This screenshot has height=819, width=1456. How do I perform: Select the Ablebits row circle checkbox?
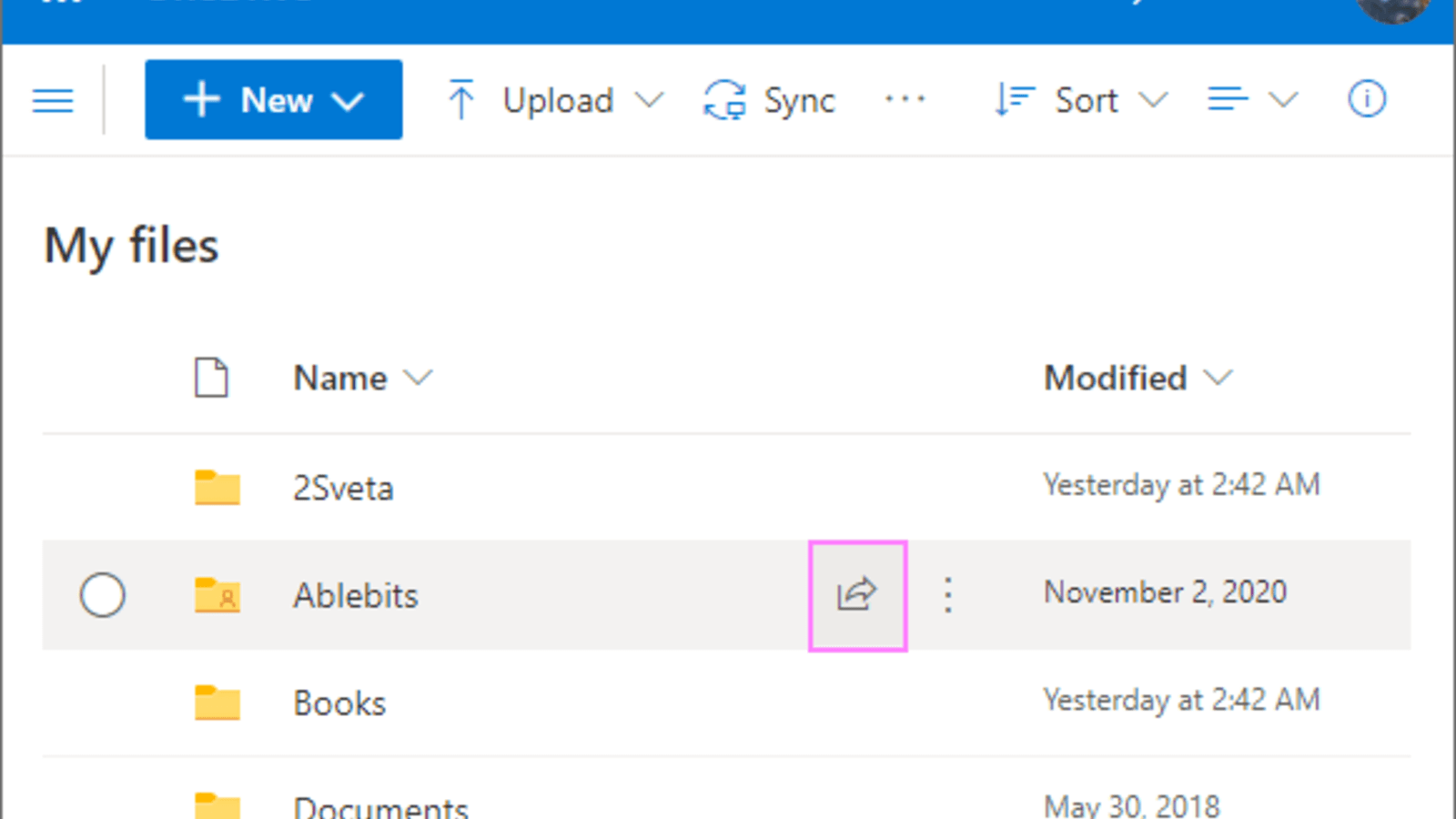103,595
